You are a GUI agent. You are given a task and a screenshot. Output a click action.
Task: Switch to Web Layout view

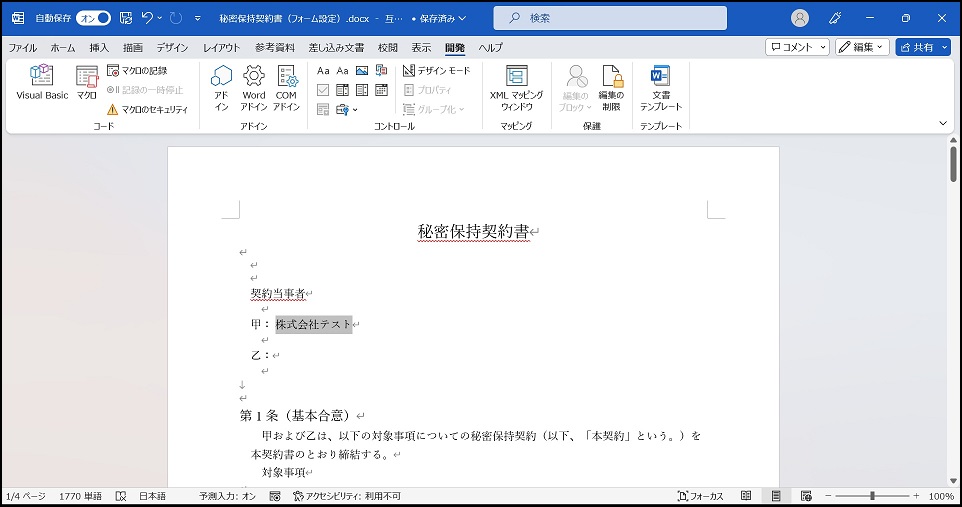coord(806,496)
